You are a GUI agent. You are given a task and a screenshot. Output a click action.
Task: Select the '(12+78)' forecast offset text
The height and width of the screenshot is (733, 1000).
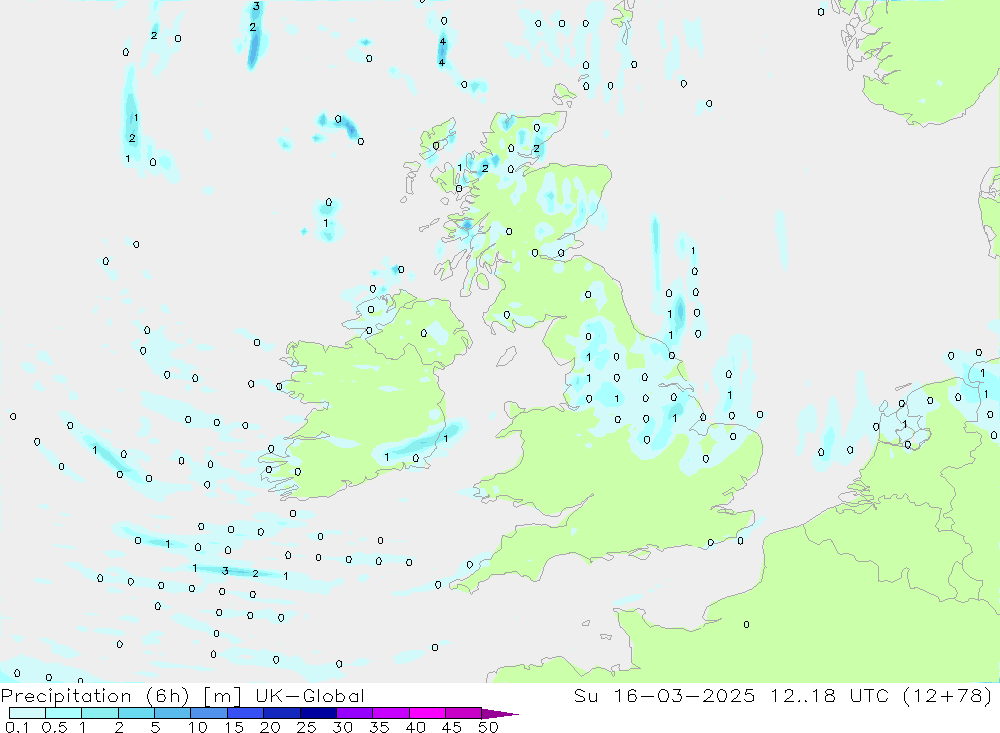[x=948, y=695]
